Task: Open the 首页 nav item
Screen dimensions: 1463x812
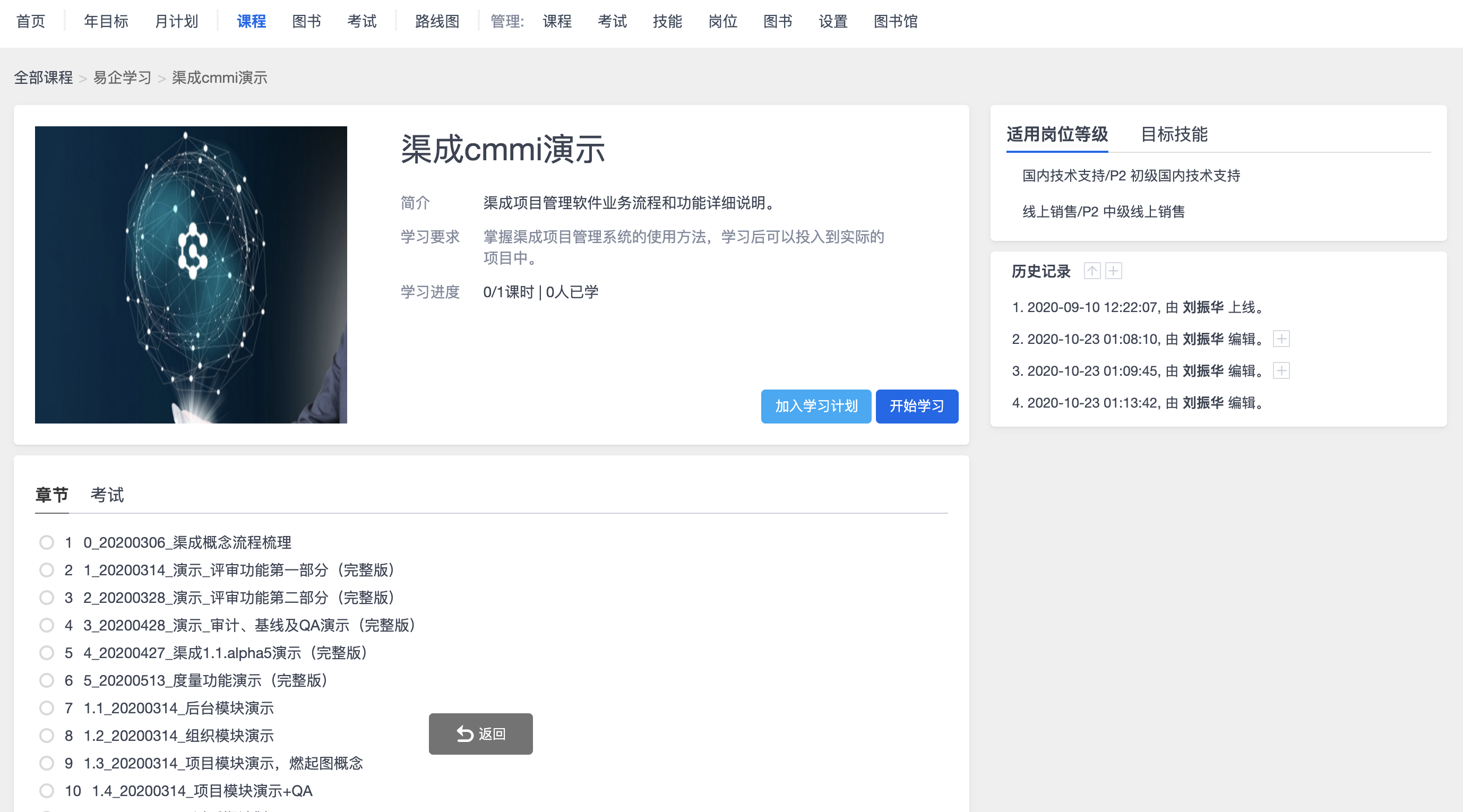Action: 31,22
